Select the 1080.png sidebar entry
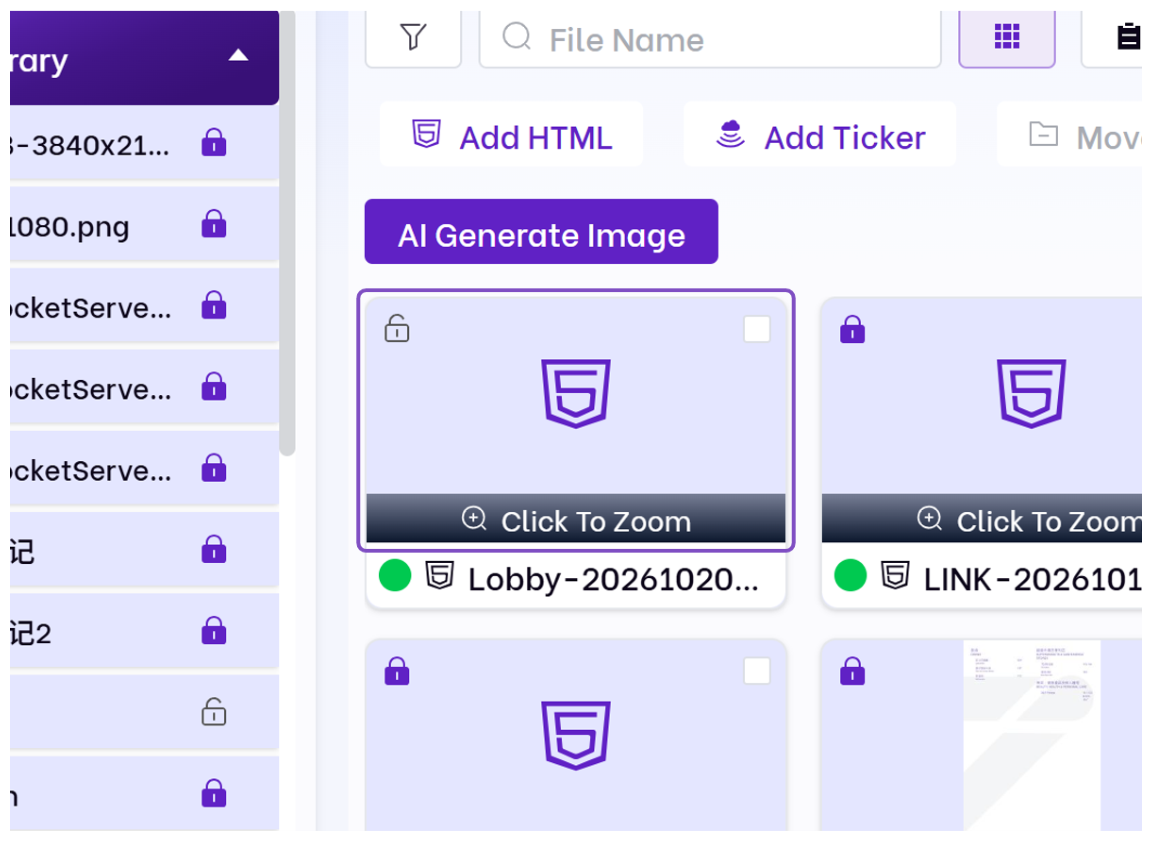1152x841 pixels. click(144, 225)
